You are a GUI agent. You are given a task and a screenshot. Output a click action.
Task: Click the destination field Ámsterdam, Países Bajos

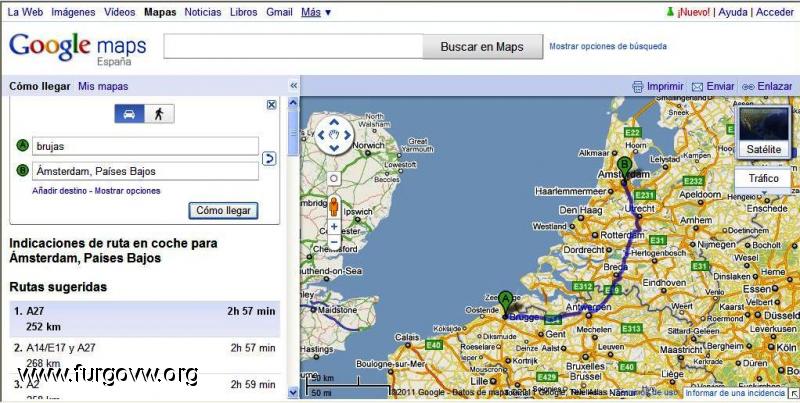[x=145, y=171]
